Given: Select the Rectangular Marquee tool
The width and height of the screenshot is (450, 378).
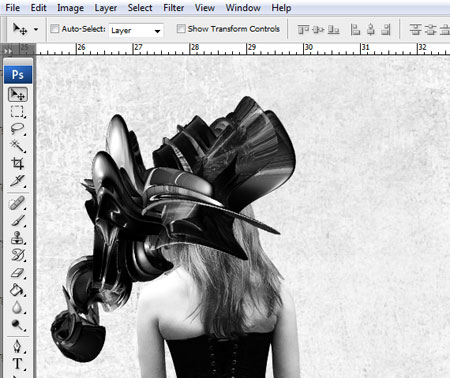Looking at the screenshot, I should point(18,112).
